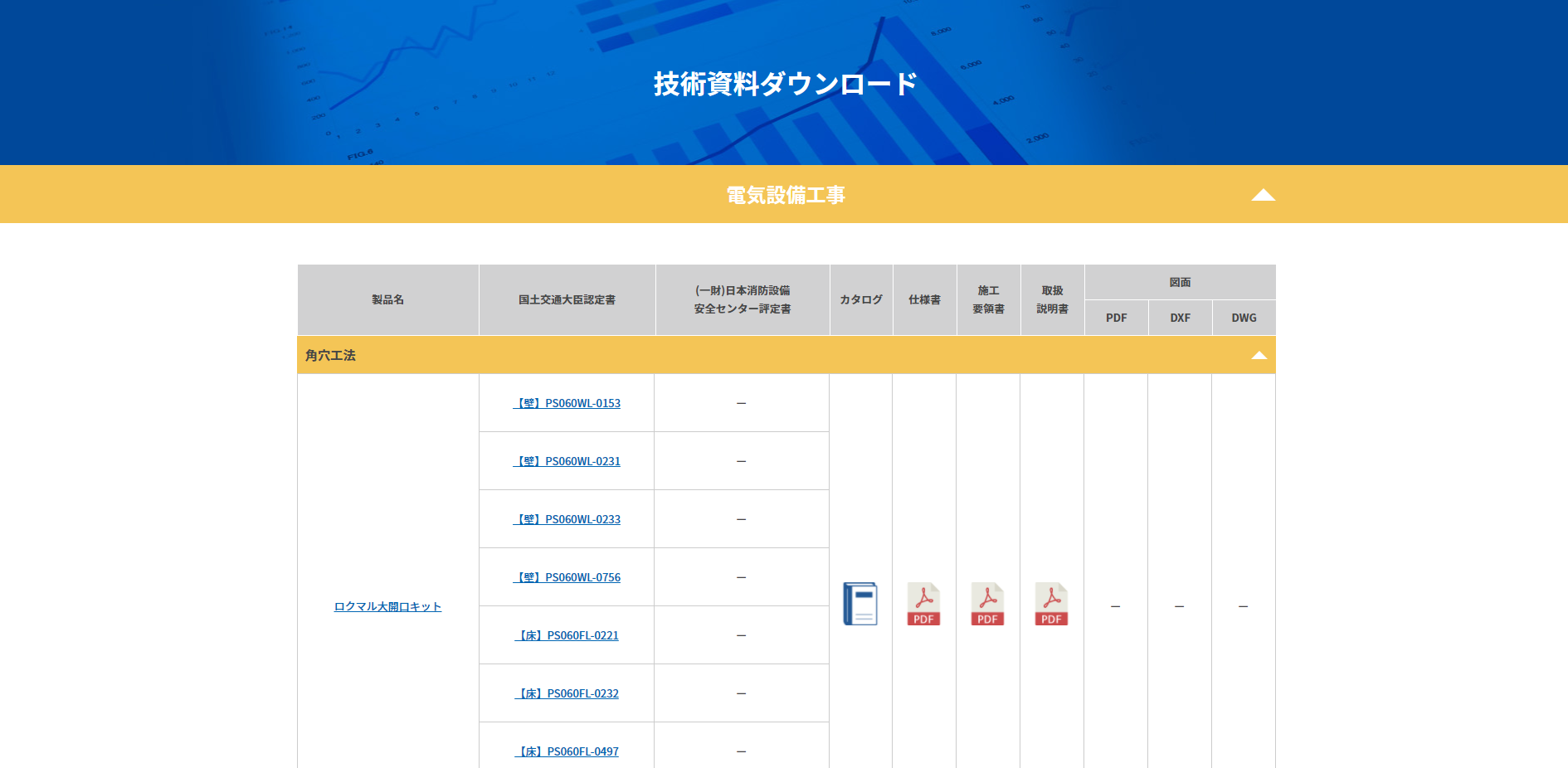1568x768 pixels.
Task: Click the DWG drawing column header
Action: pyautogui.click(x=1244, y=318)
